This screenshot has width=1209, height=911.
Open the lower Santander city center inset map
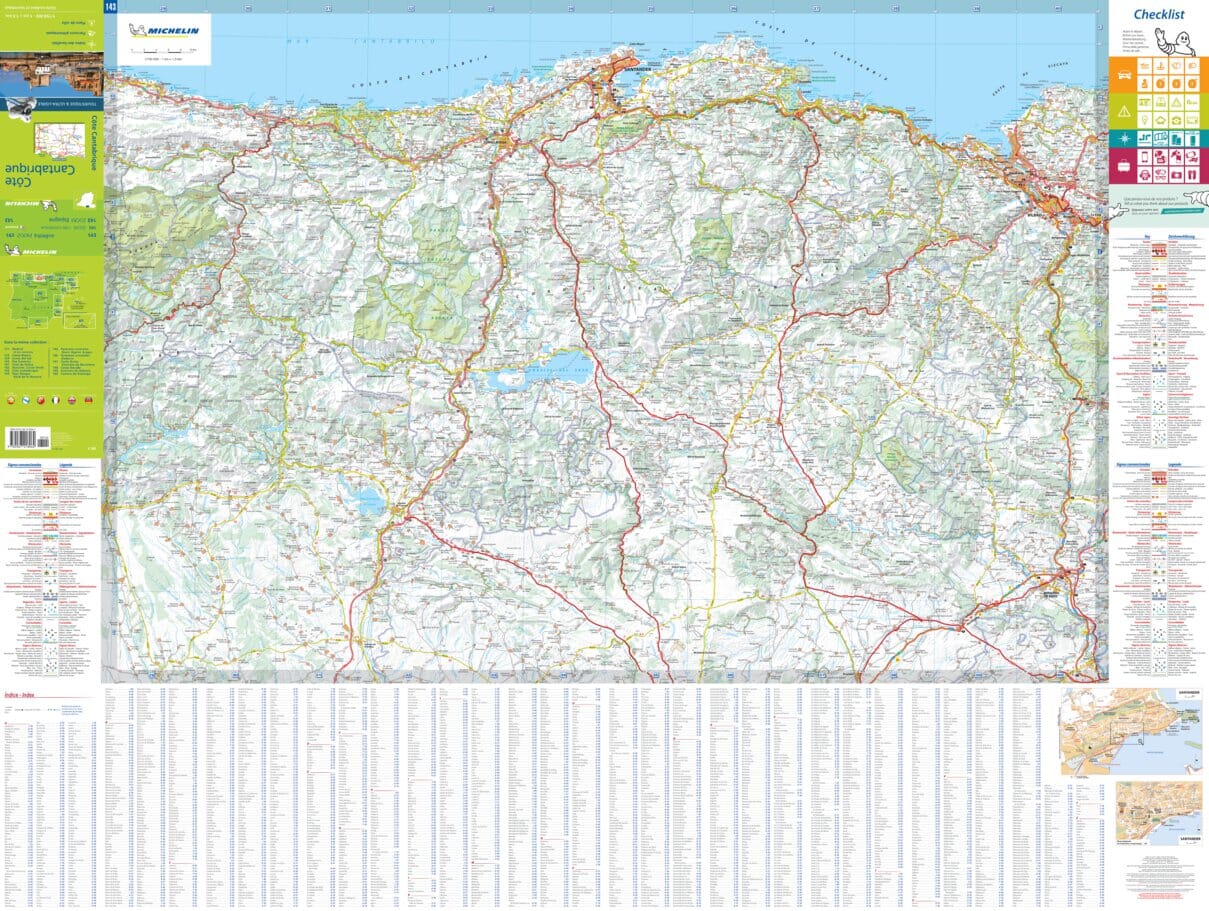(1160, 812)
